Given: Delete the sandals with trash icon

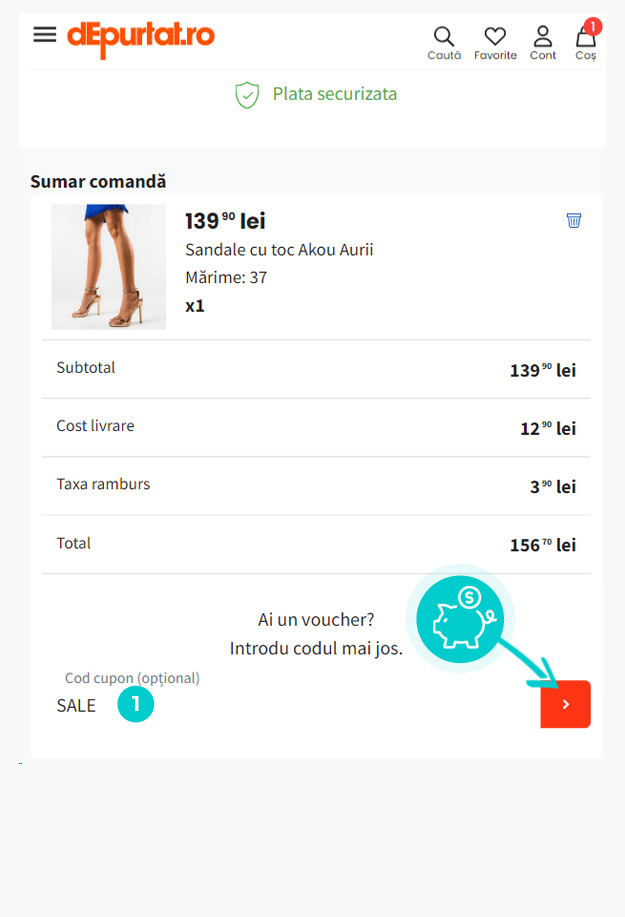Looking at the screenshot, I should pos(574,220).
